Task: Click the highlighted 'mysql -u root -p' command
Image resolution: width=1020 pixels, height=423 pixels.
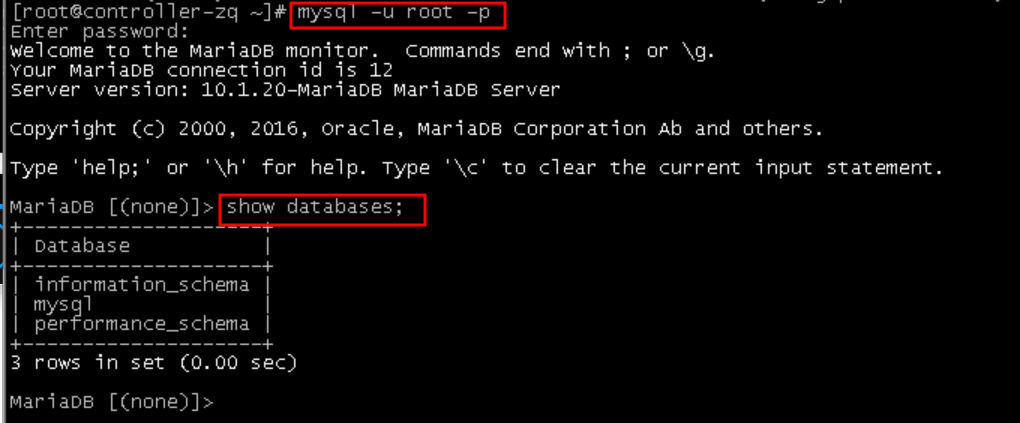Action: tap(394, 13)
